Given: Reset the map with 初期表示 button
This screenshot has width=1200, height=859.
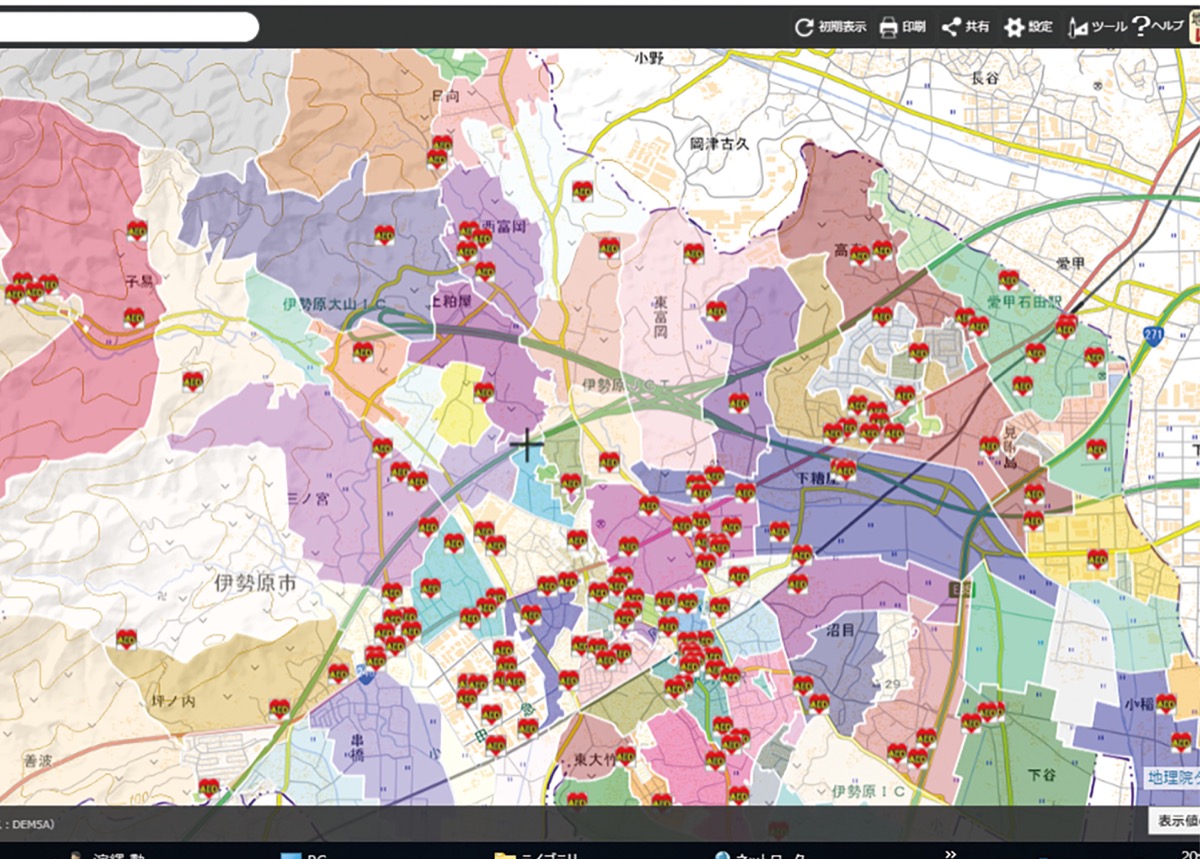Looking at the screenshot, I should (x=830, y=27).
